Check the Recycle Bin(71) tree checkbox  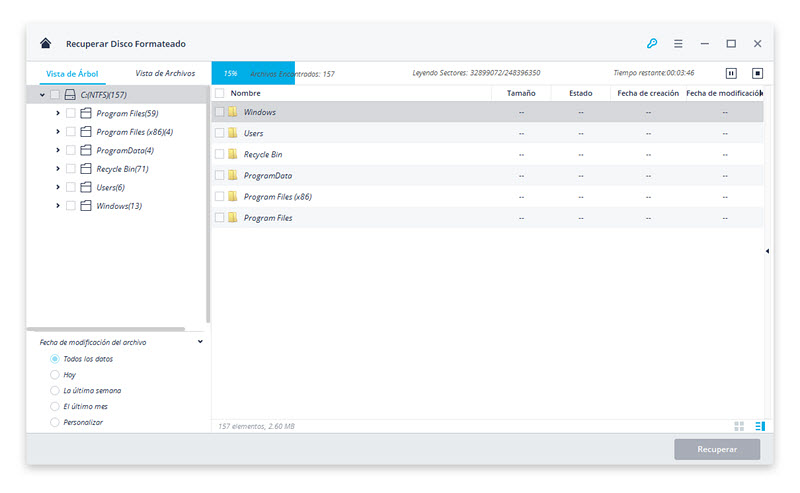71,168
